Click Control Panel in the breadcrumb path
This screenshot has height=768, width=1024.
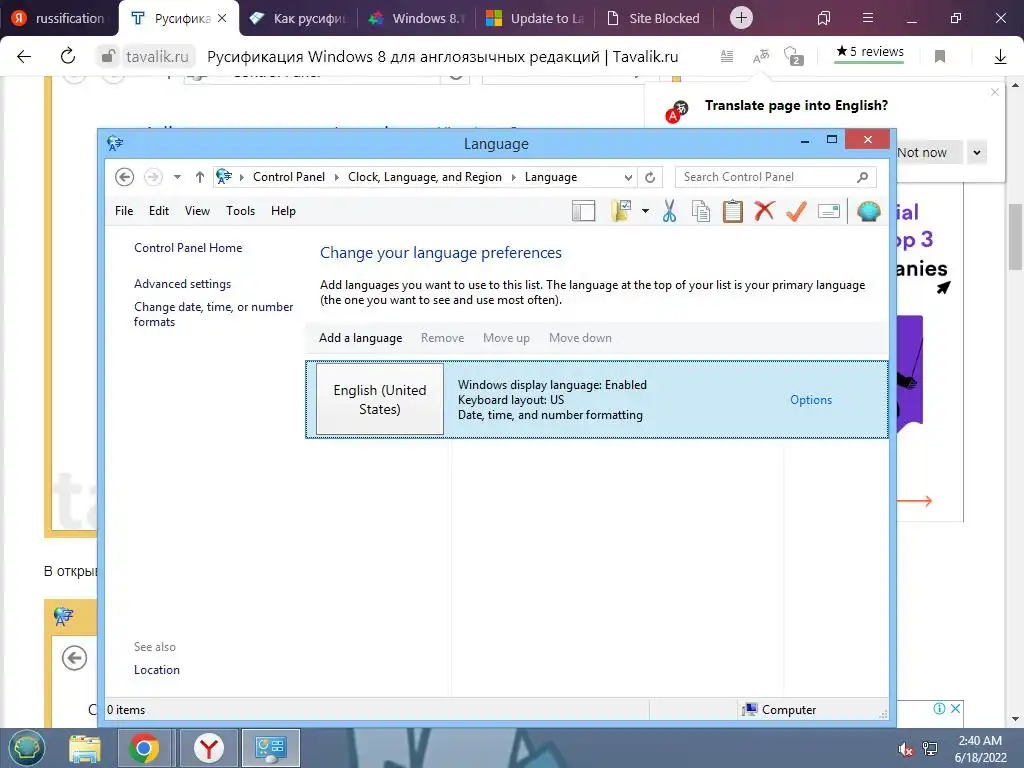tap(289, 177)
